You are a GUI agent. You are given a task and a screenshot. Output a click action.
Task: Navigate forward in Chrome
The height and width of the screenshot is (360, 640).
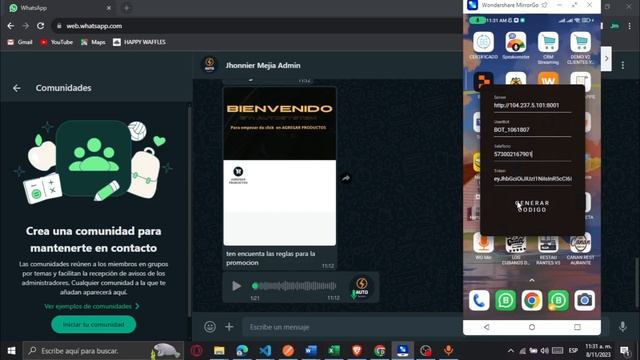point(25,26)
